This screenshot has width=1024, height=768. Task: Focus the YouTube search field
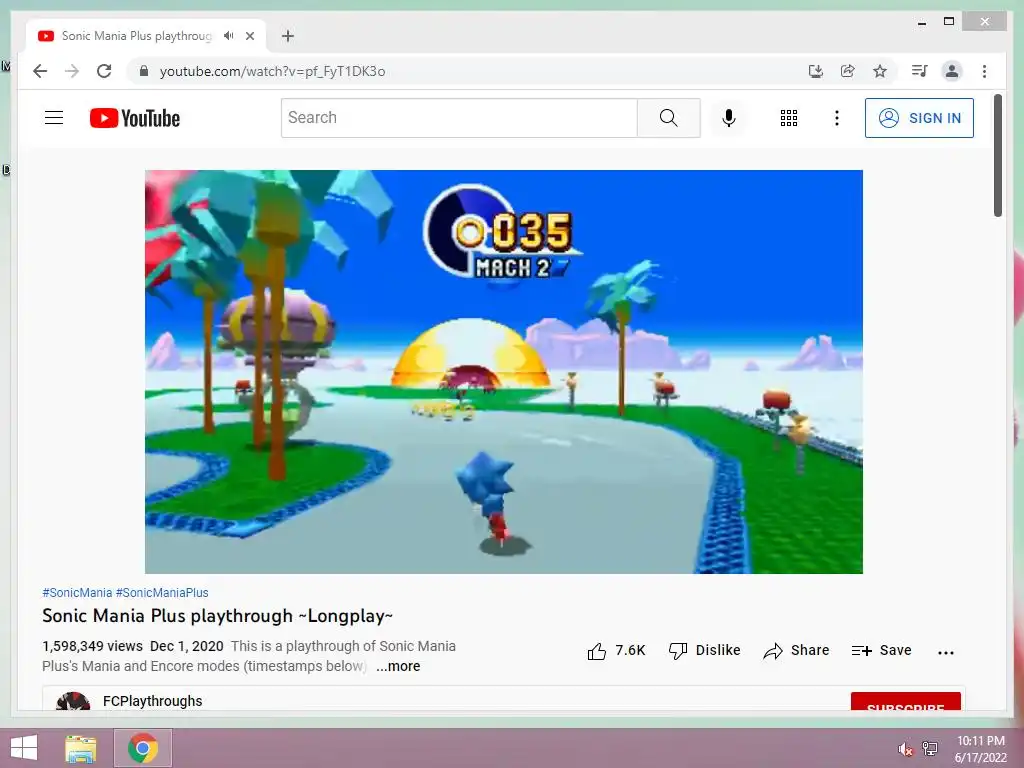tap(459, 118)
